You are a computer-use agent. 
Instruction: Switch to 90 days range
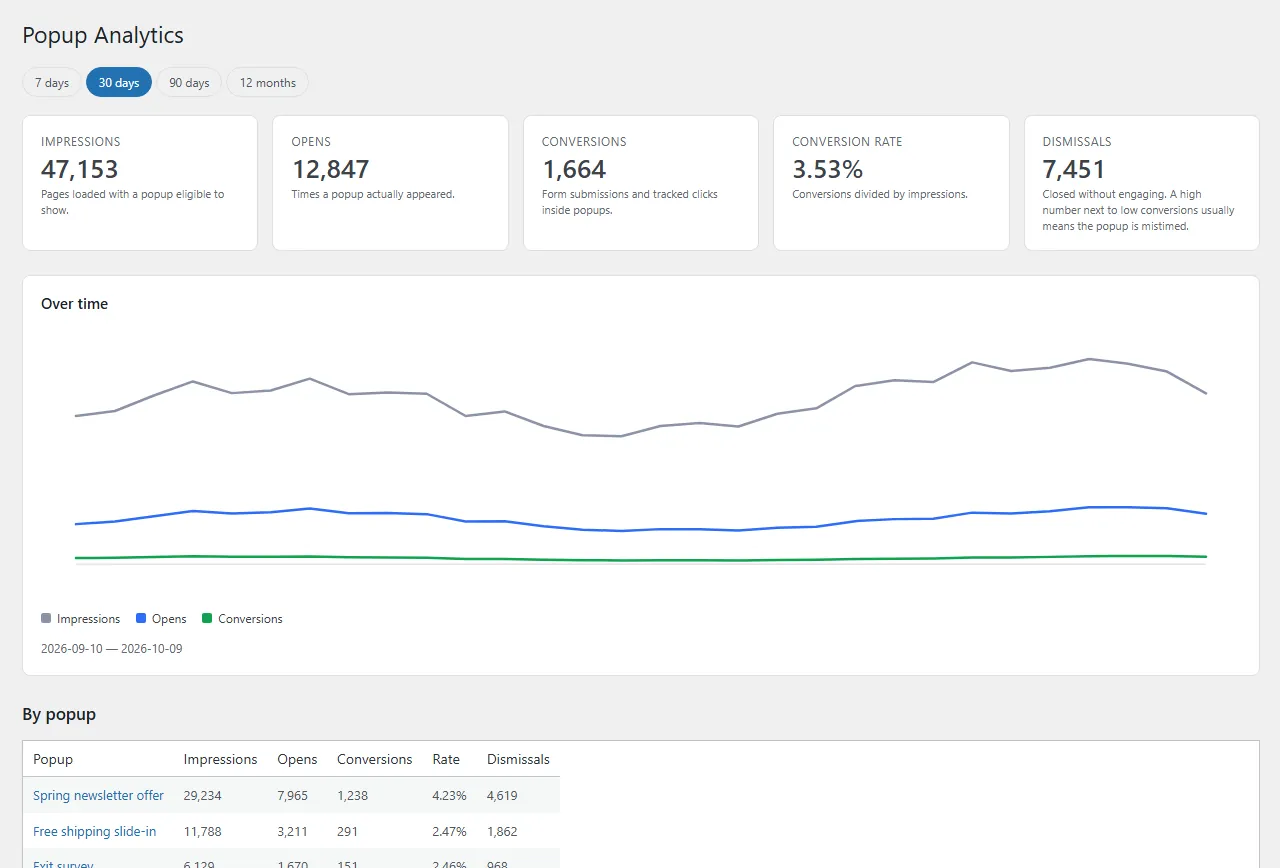189,83
